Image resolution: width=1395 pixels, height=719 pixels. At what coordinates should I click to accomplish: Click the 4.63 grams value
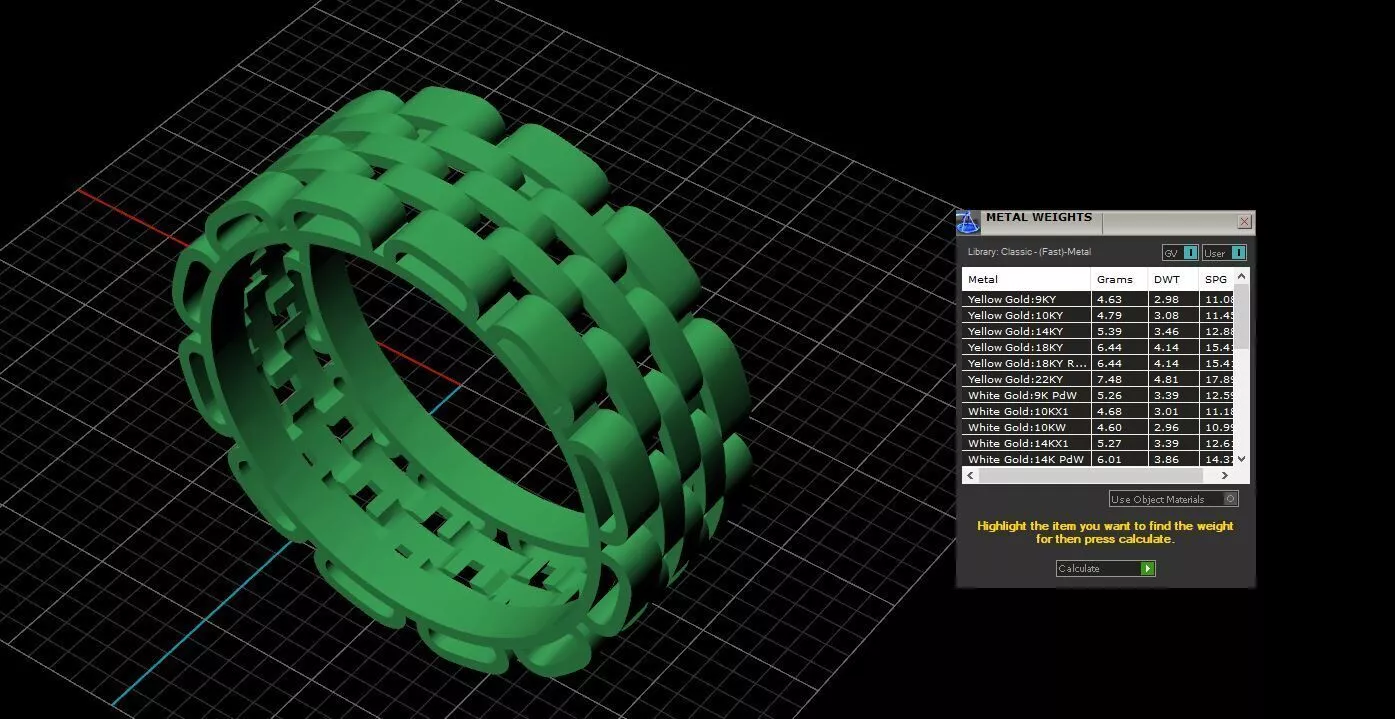1108,299
